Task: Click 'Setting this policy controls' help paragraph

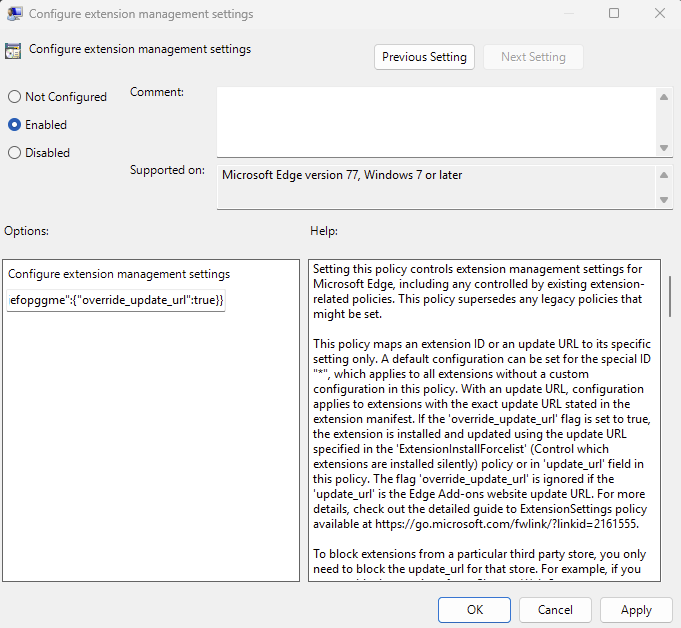Action: (x=478, y=291)
